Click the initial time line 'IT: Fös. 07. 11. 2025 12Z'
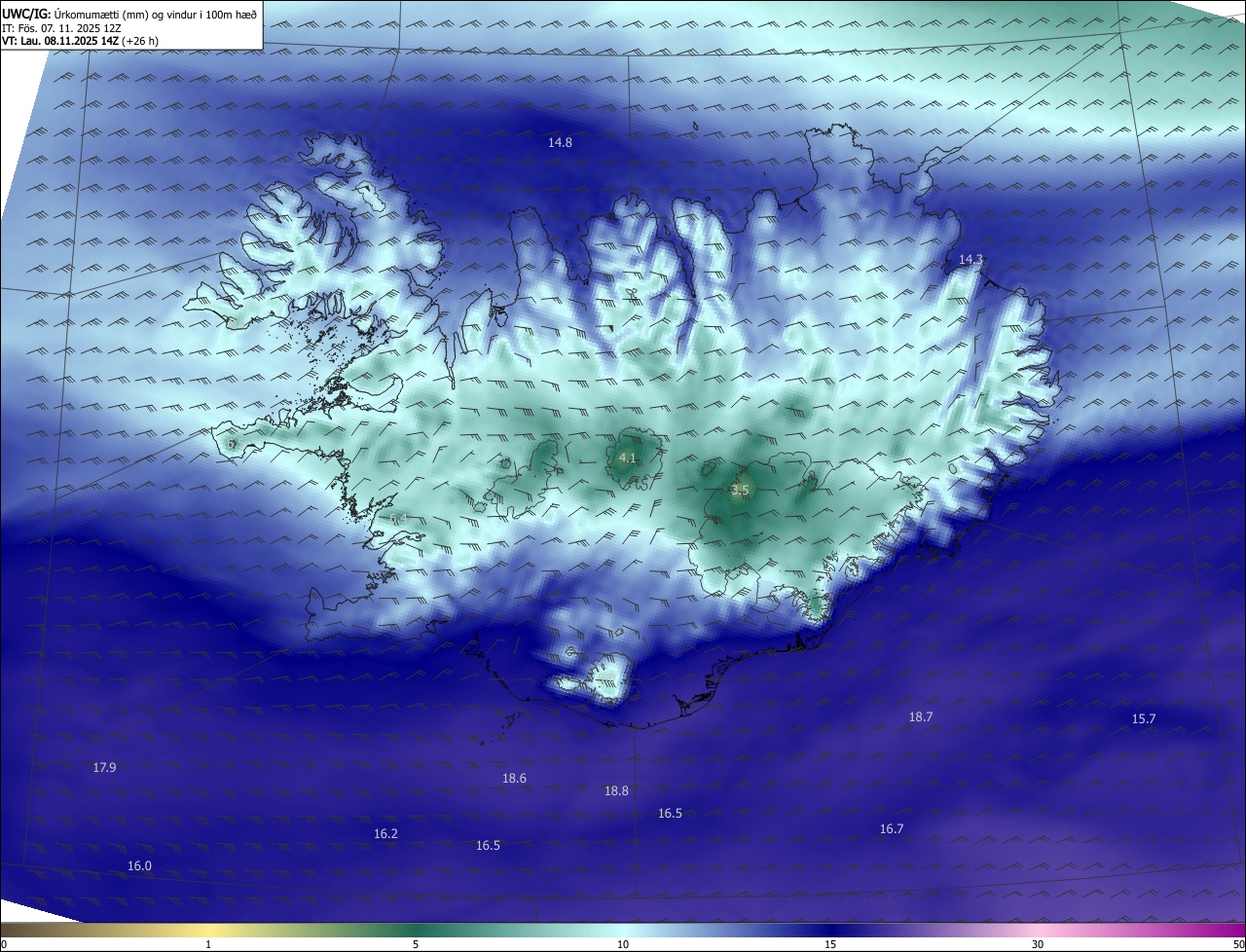This screenshot has width=1246, height=952. pos(61,28)
